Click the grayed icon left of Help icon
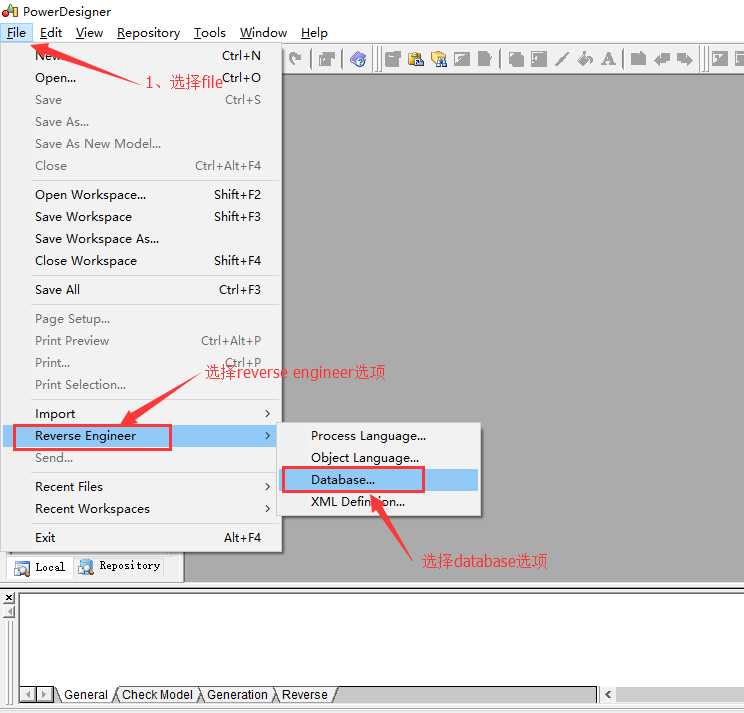This screenshot has height=713, width=744. tap(326, 59)
